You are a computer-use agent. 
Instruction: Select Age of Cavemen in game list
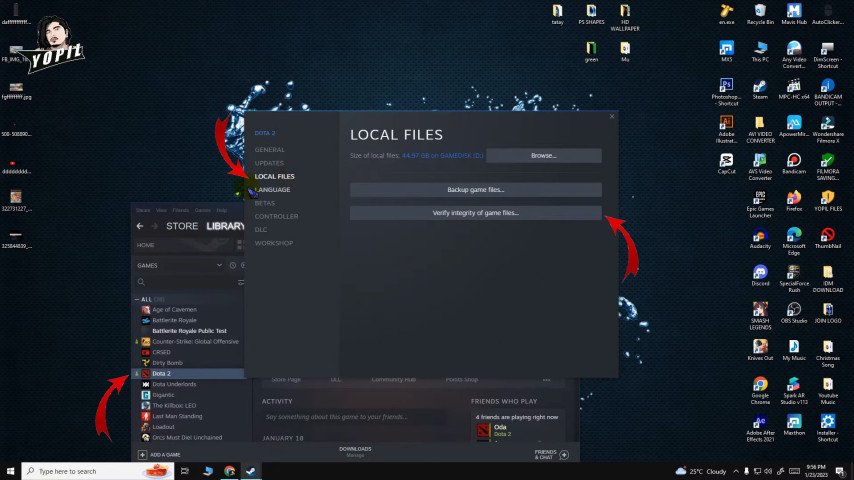click(x=174, y=309)
